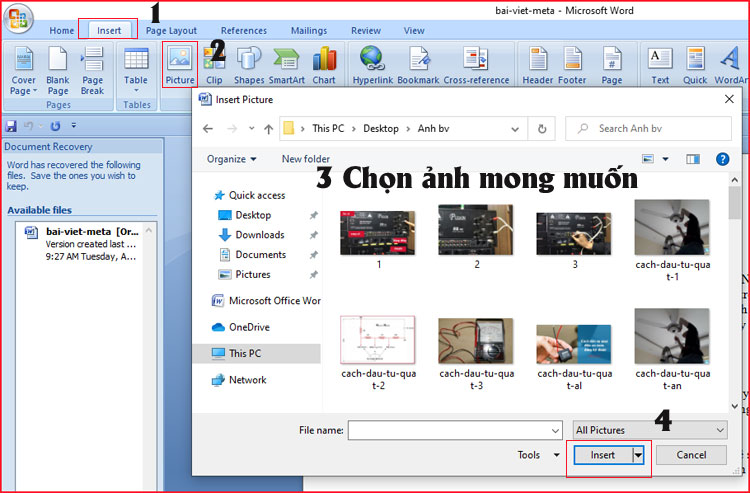The width and height of the screenshot is (750, 493).
Task: Insert a Hyperlink
Action: [x=373, y=65]
